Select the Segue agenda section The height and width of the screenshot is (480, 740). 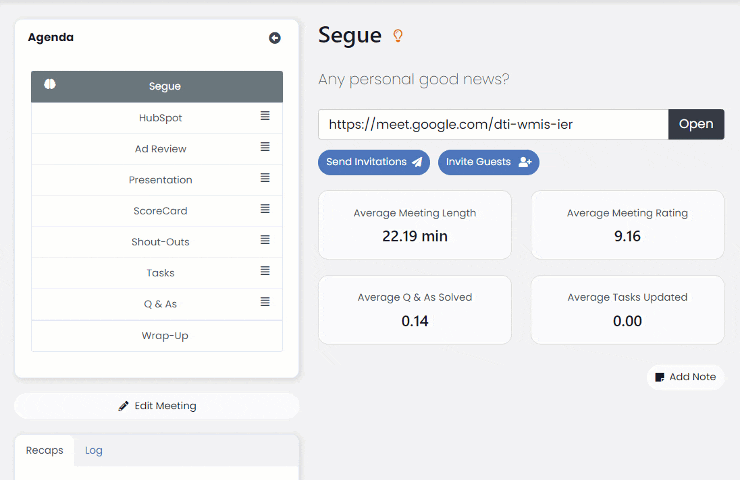click(165, 86)
